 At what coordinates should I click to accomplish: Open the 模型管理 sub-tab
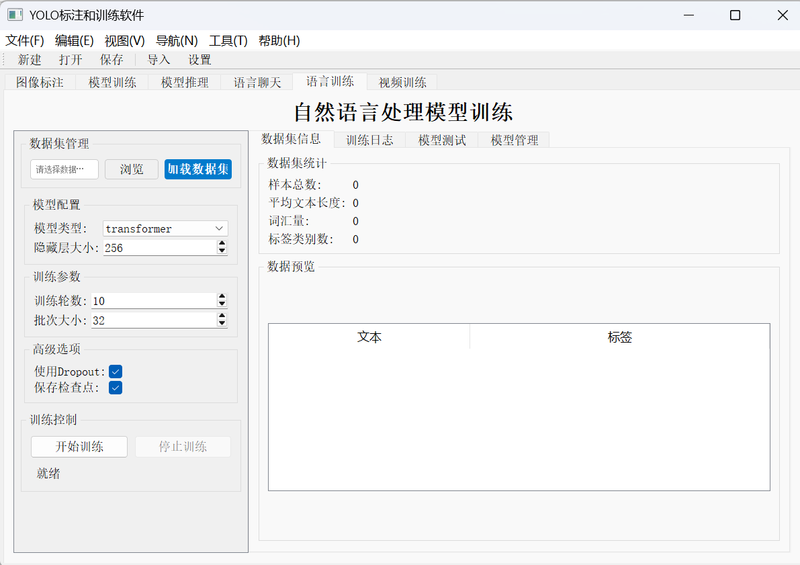(x=514, y=140)
